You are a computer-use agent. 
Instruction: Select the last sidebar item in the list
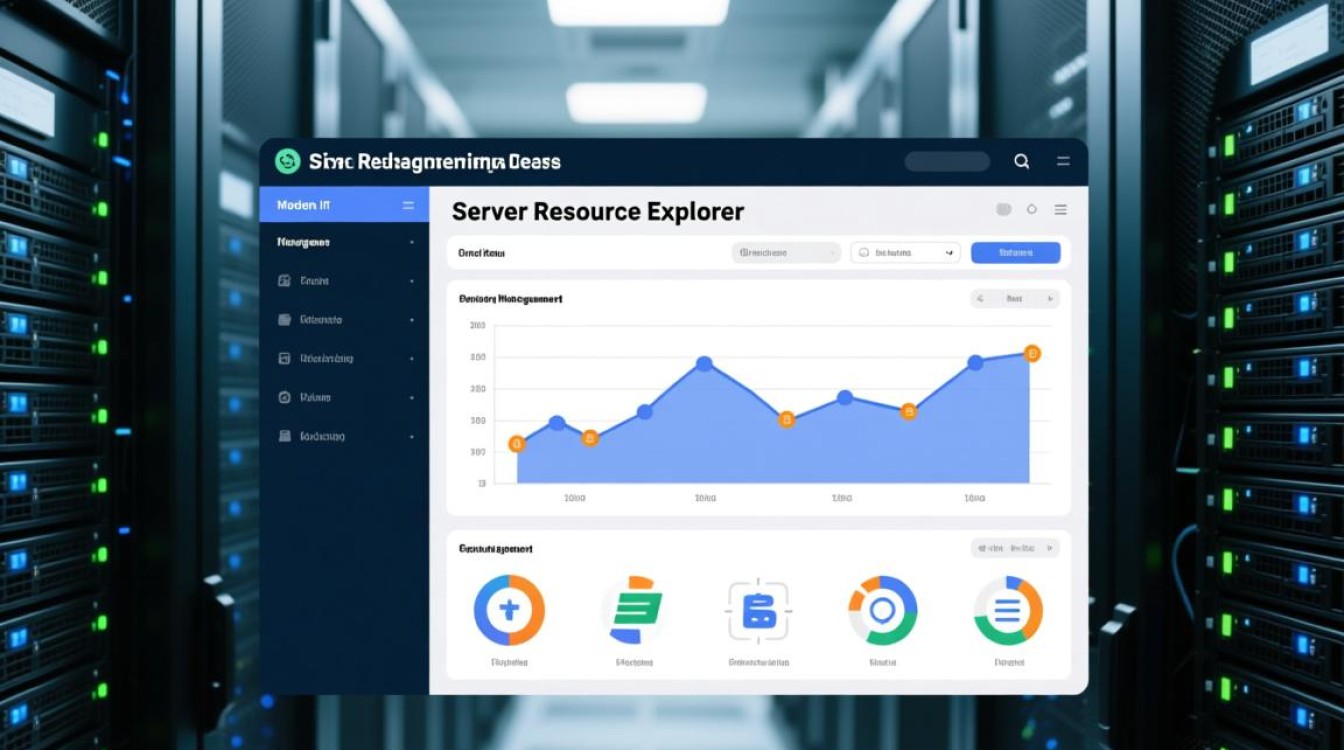[x=344, y=437]
